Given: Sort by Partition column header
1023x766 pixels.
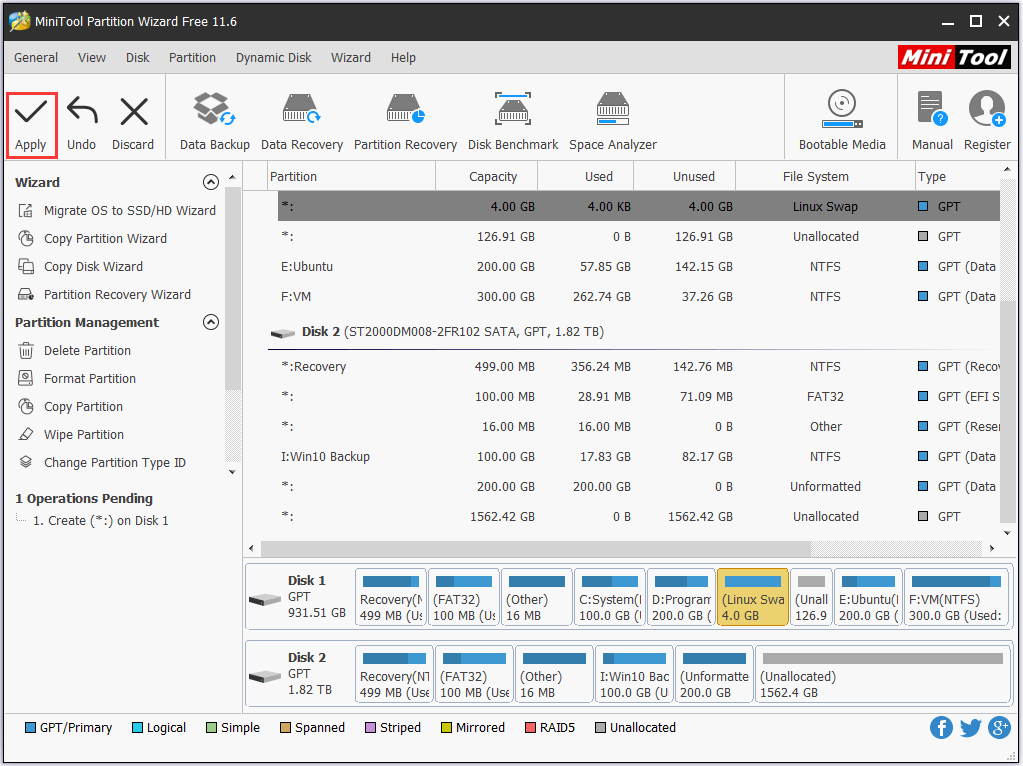Looking at the screenshot, I should [x=352, y=177].
